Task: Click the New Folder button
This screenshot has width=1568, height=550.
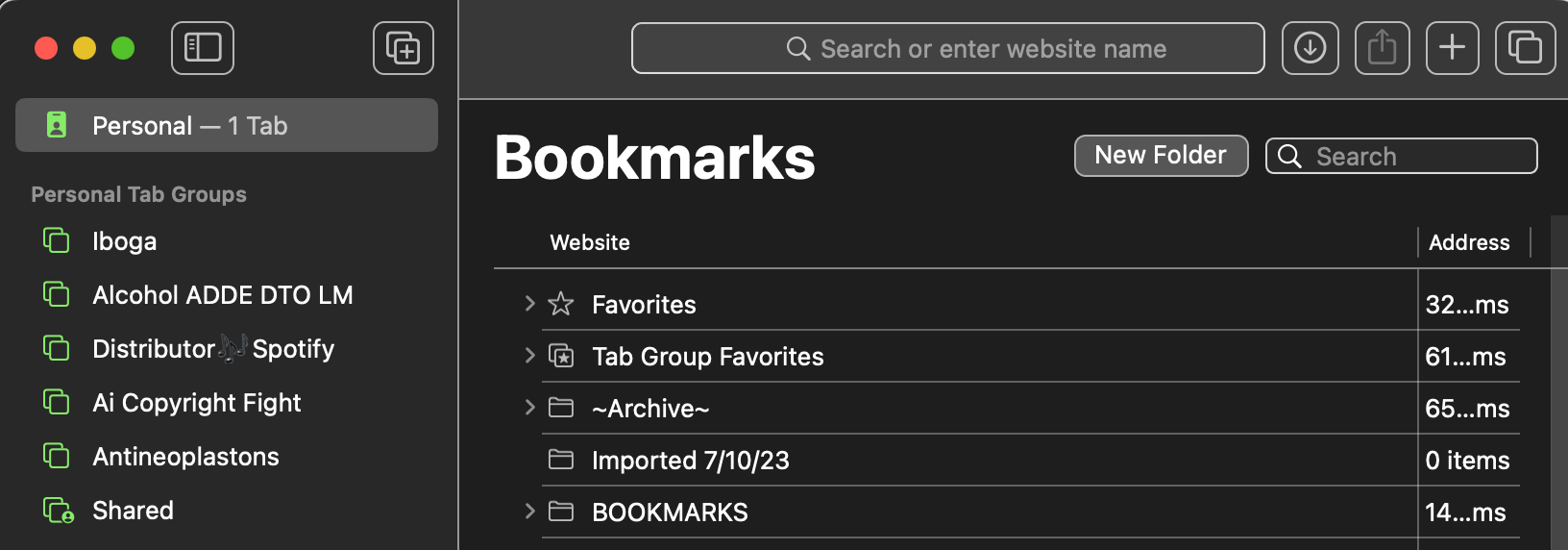Action: pyautogui.click(x=1161, y=156)
